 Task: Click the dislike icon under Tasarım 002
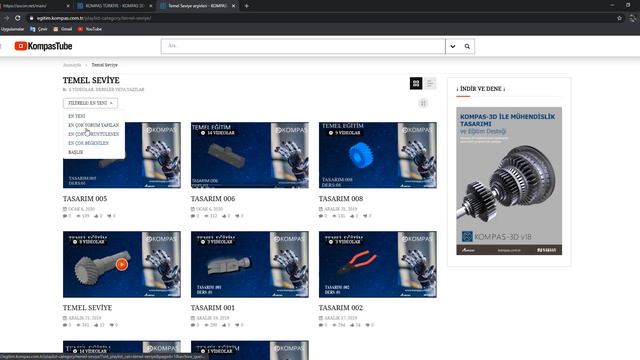tap(367, 325)
